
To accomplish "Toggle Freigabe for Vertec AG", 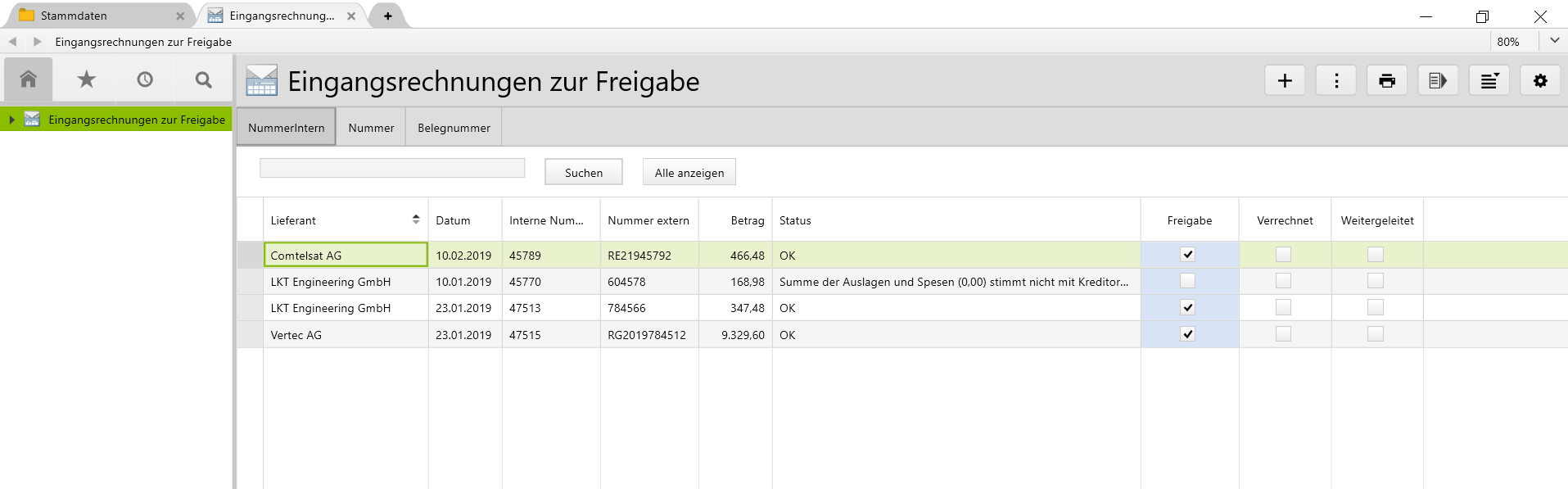I will pyautogui.click(x=1188, y=334).
